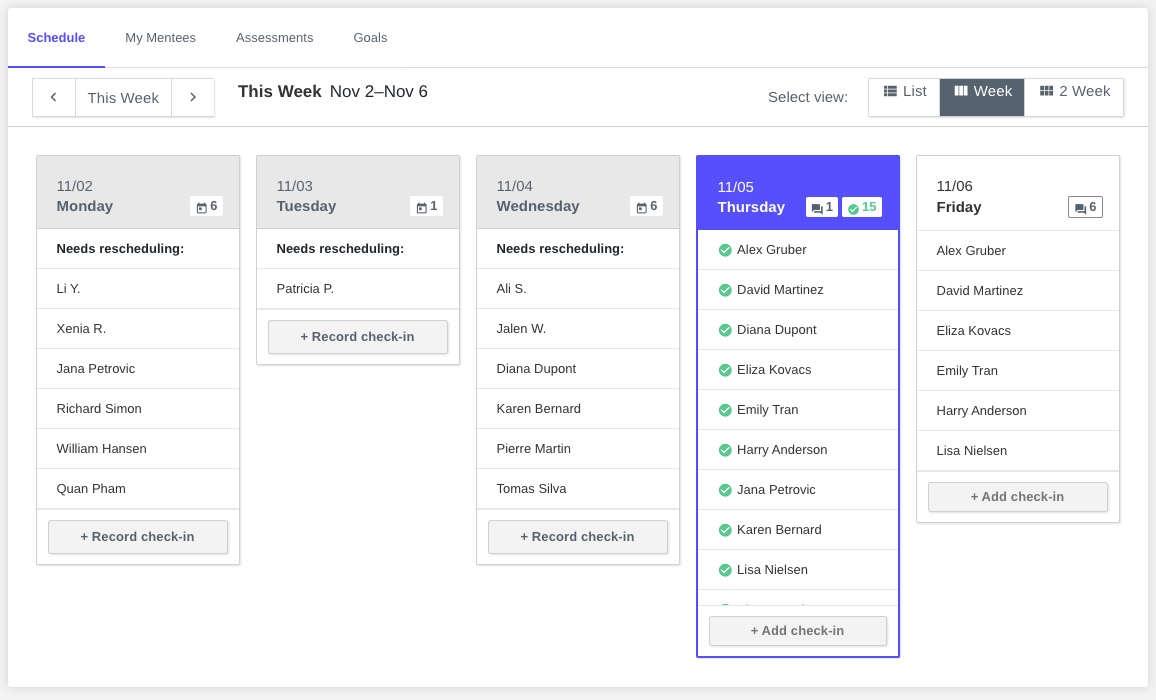Switch to List view
The image size is (1156, 700).
pyautogui.click(x=904, y=91)
